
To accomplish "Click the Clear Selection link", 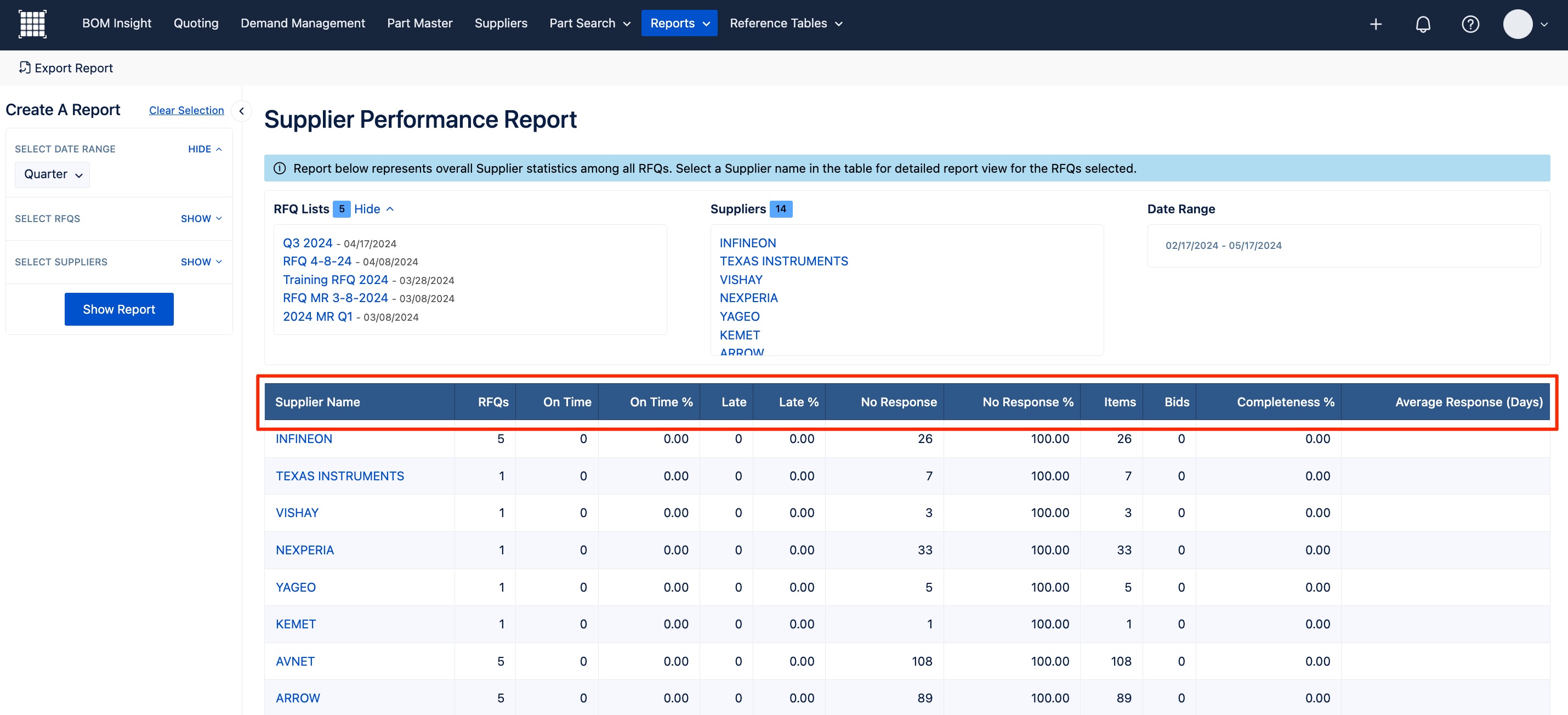I will coord(186,110).
